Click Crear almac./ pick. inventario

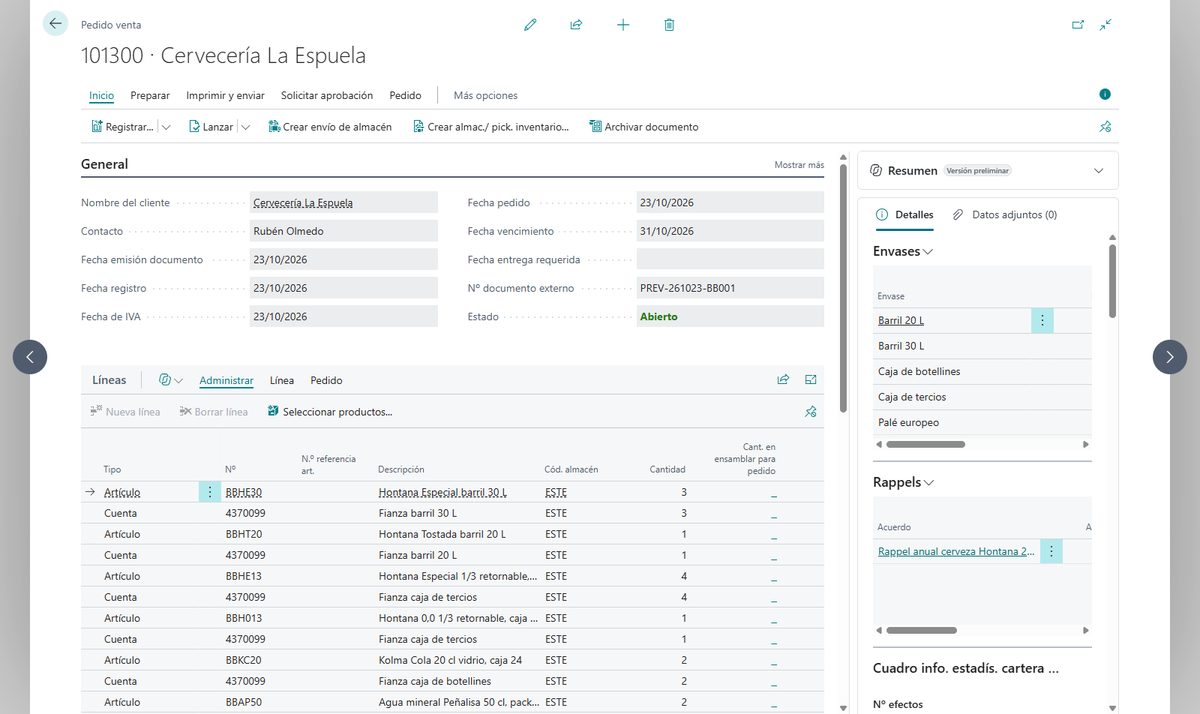pyautogui.click(x=490, y=127)
